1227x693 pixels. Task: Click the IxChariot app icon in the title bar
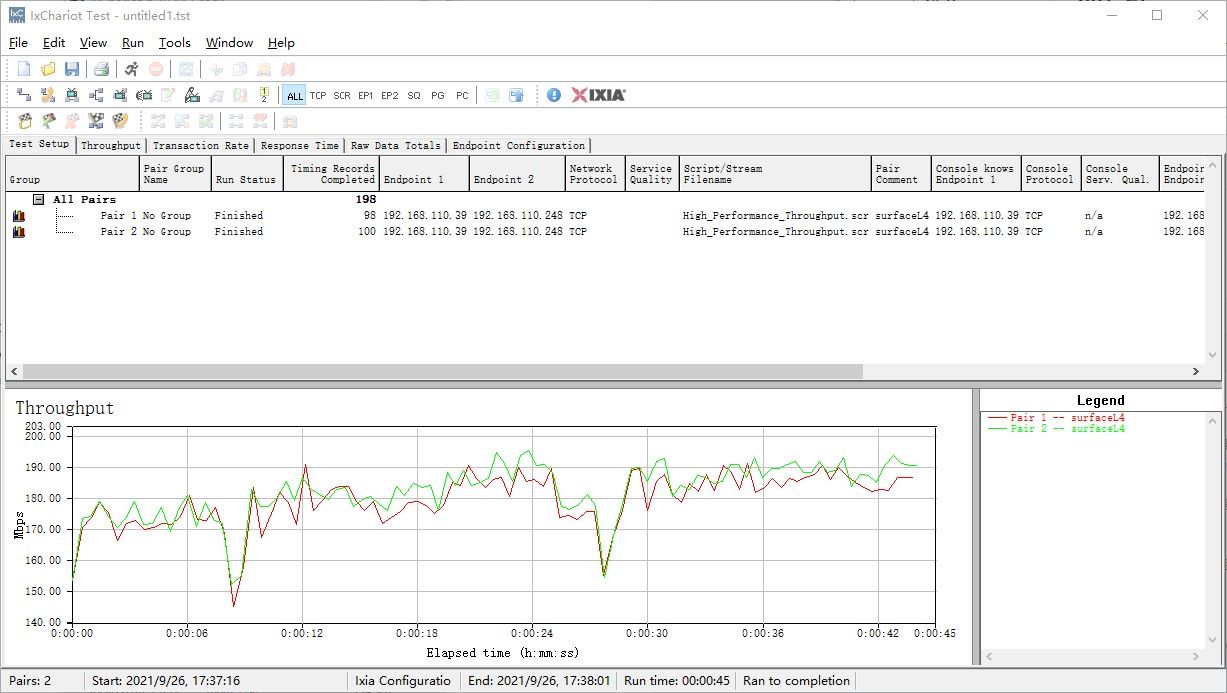(x=16, y=15)
